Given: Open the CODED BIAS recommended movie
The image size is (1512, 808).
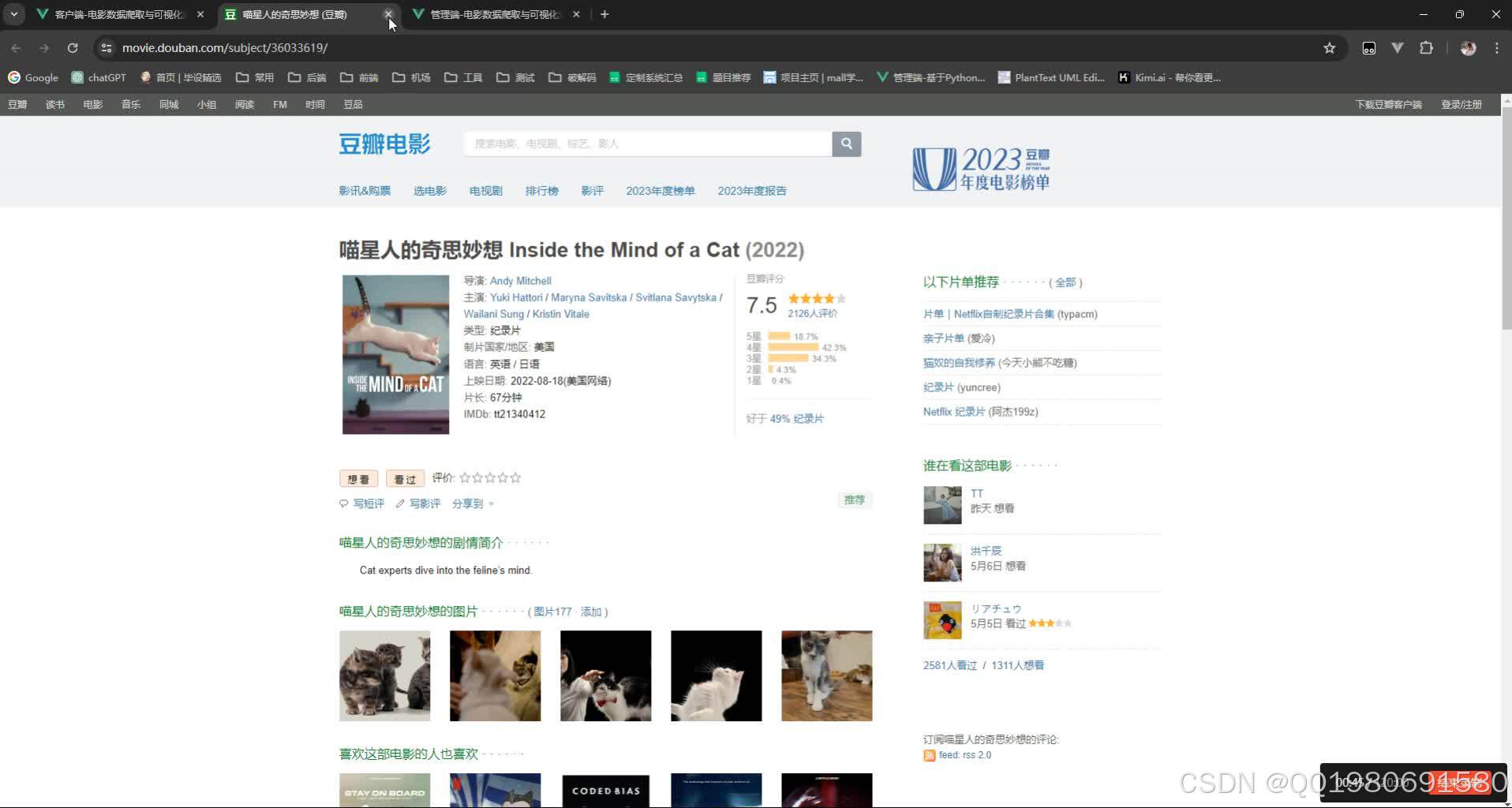Looking at the screenshot, I should tap(605, 790).
